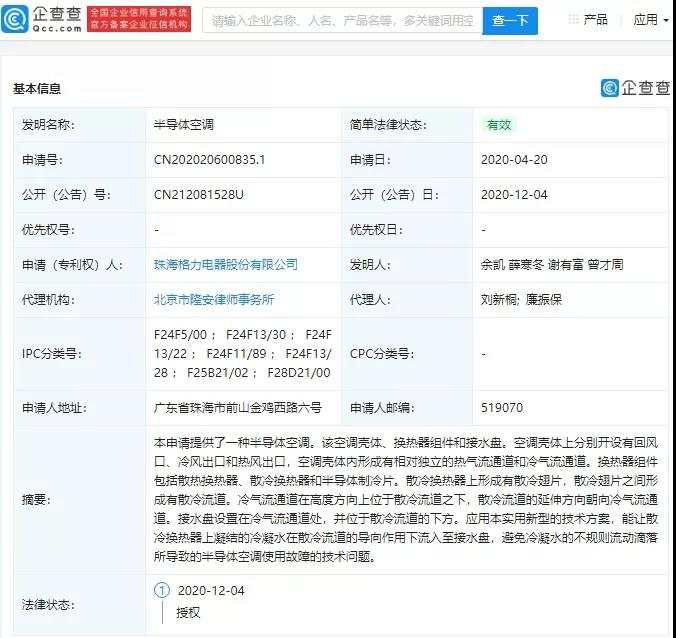Select publication number CN212081528U
676x638 pixels.
pos(198,195)
